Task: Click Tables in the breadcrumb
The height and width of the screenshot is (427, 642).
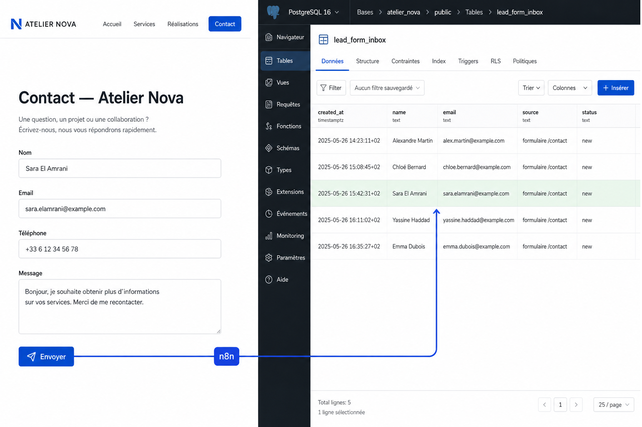Action: point(474,12)
